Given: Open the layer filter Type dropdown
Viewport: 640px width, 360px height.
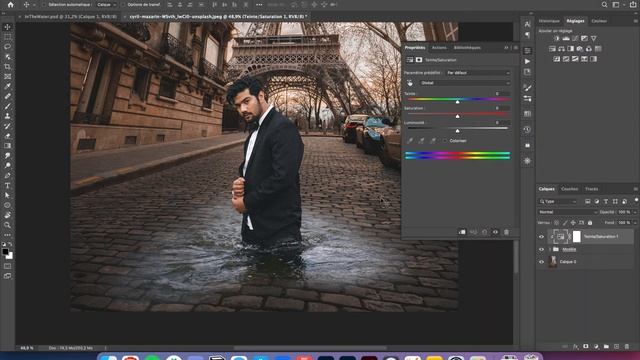Looking at the screenshot, I should pos(558,202).
